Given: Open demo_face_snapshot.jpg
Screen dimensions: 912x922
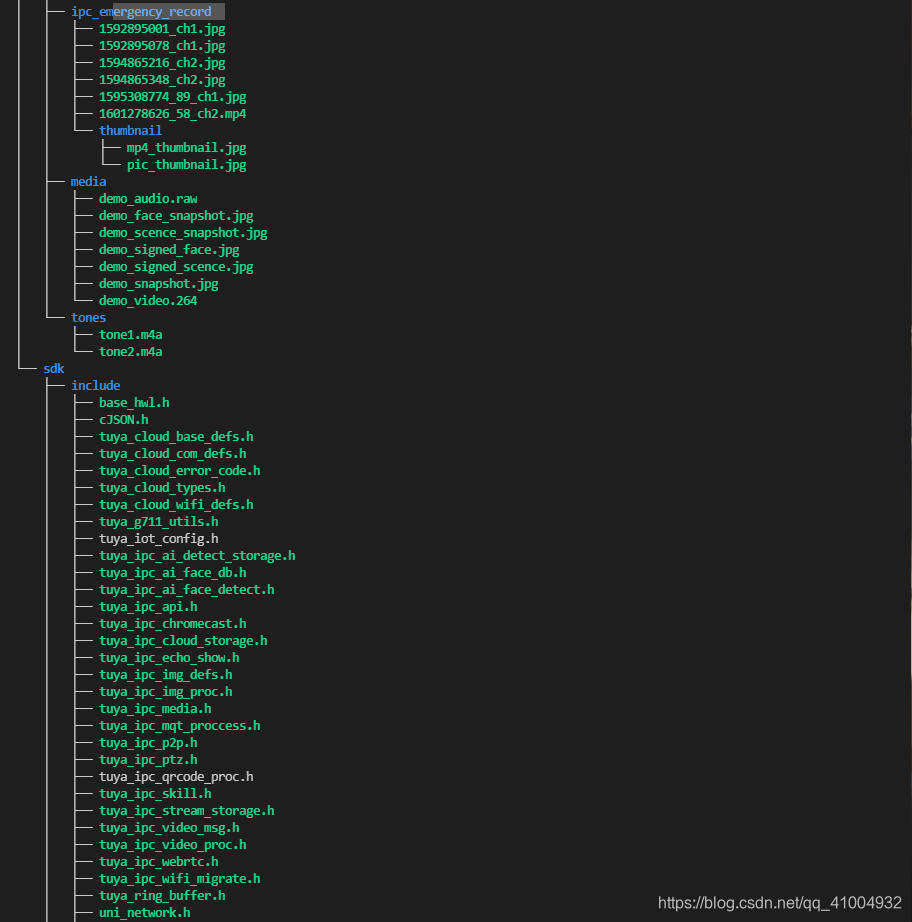Looking at the screenshot, I should click(x=176, y=215).
